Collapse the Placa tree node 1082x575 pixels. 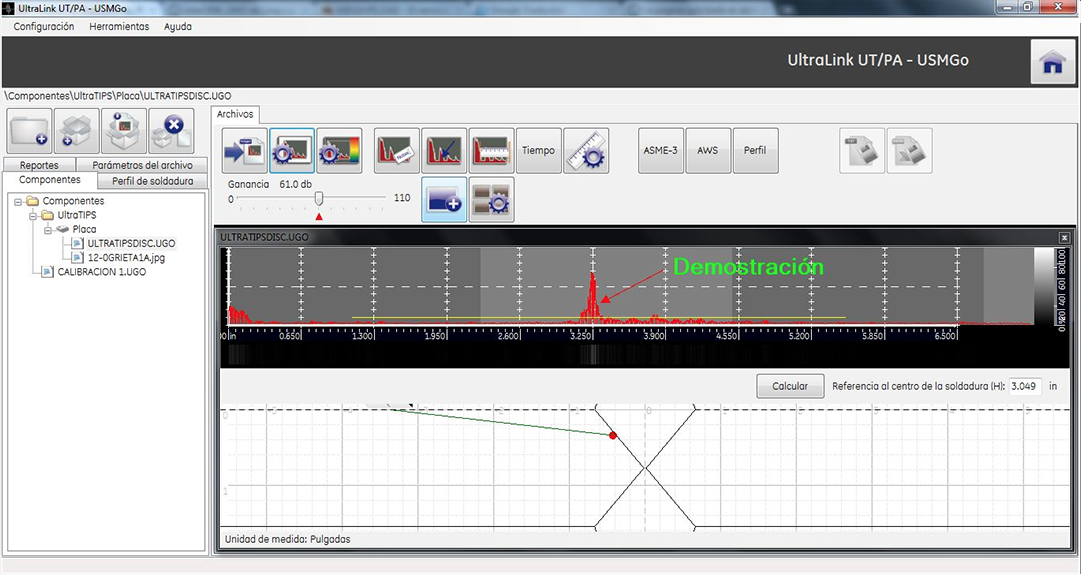point(48,230)
